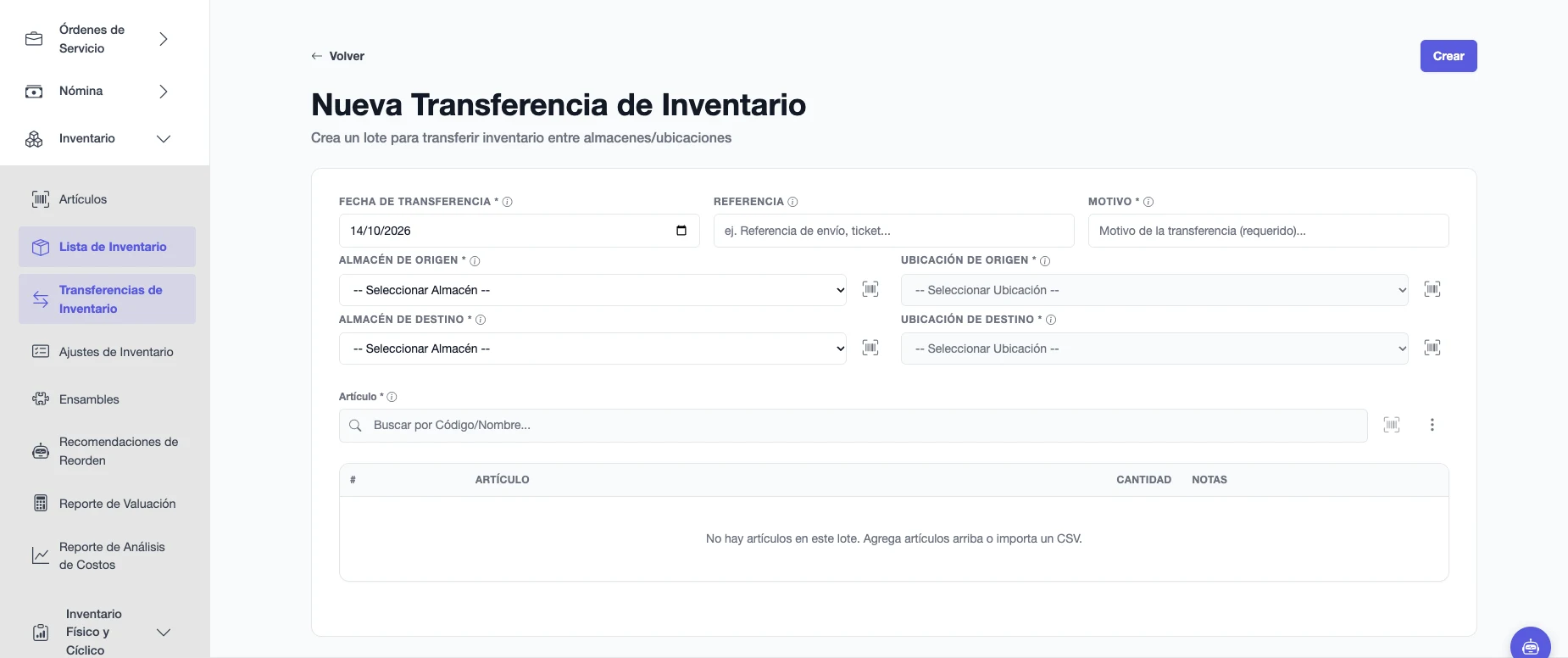Image resolution: width=1568 pixels, height=658 pixels.
Task: Open Reporte de Análisis de Costos
Action: pos(107,555)
